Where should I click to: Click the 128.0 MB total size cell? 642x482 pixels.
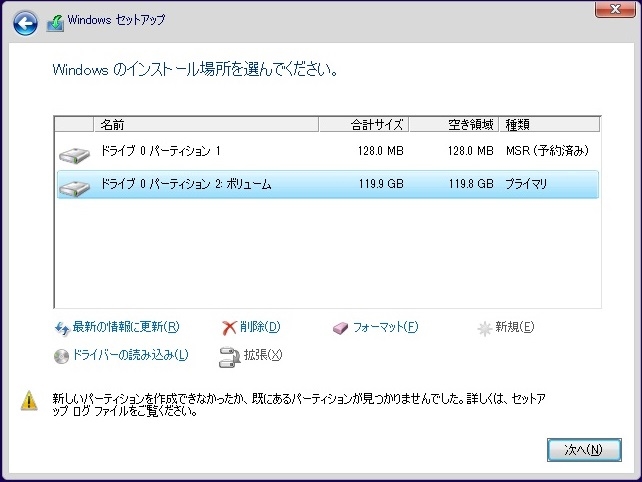[x=381, y=151]
